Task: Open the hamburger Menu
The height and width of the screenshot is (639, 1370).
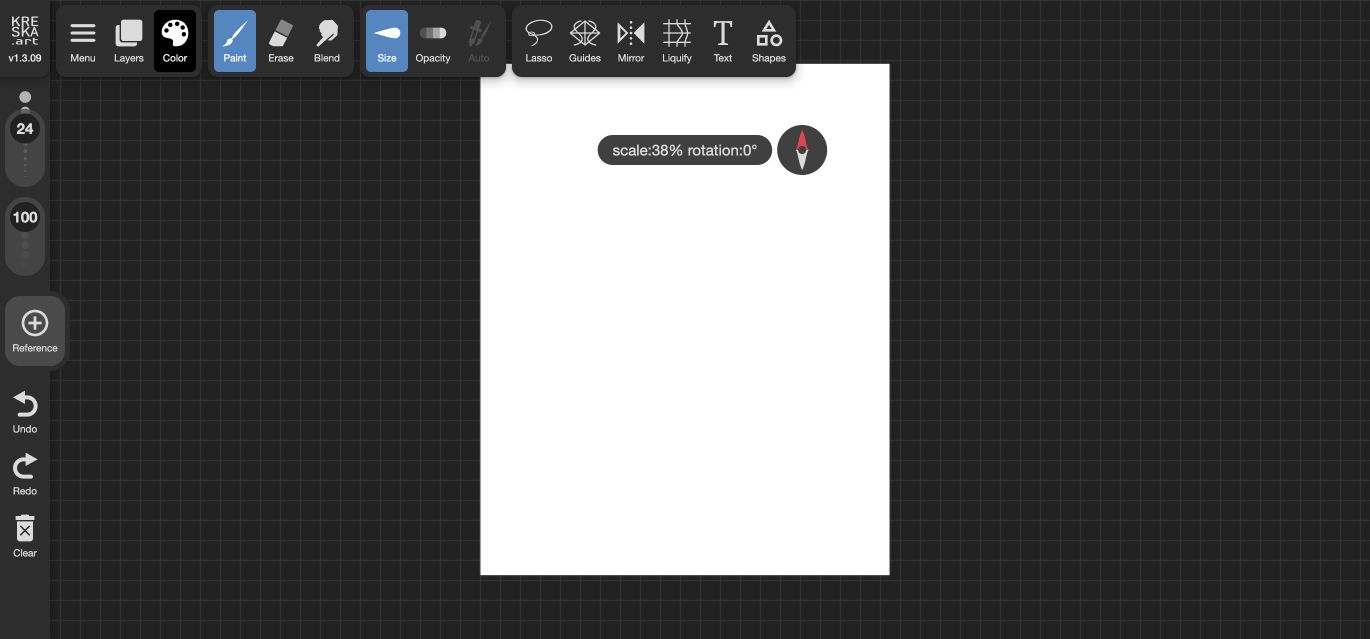Action: (x=83, y=41)
